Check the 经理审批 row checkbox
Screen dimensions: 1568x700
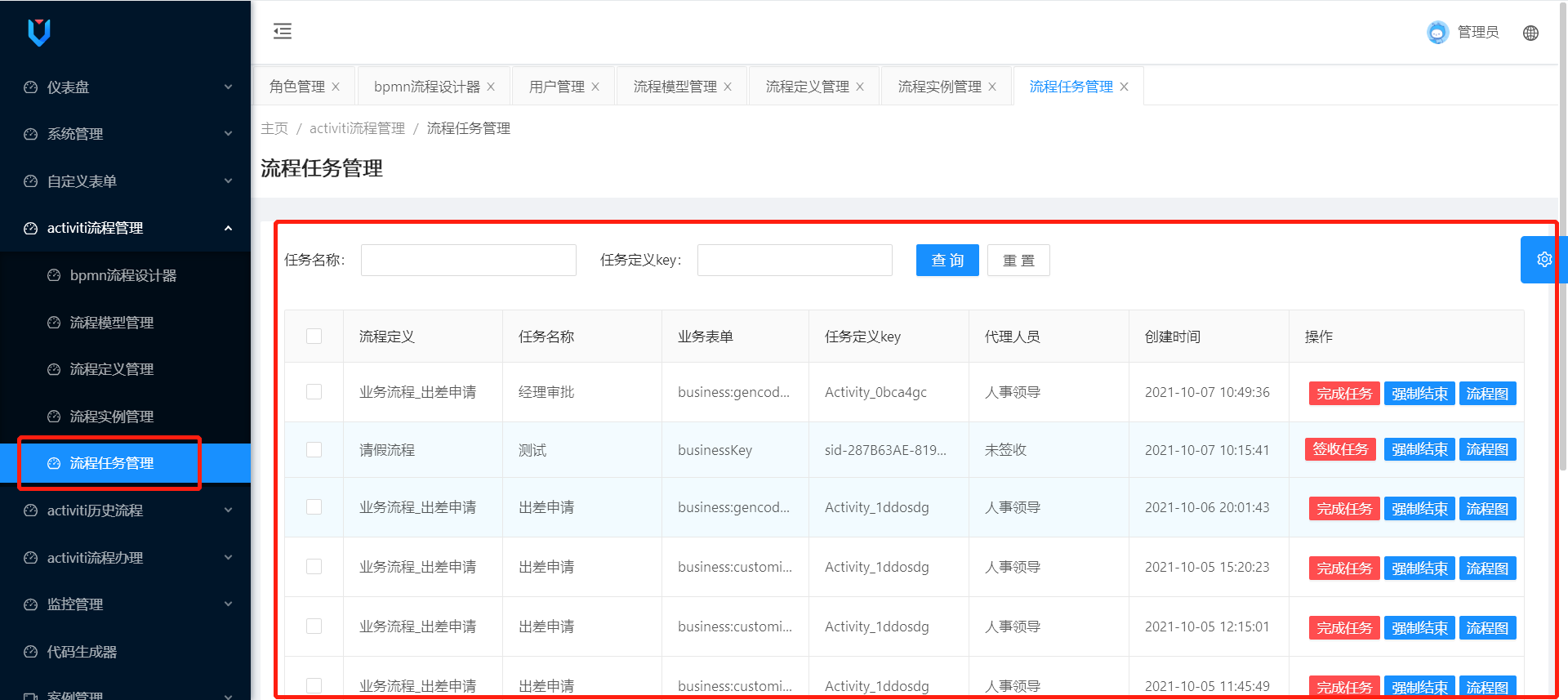pos(314,392)
